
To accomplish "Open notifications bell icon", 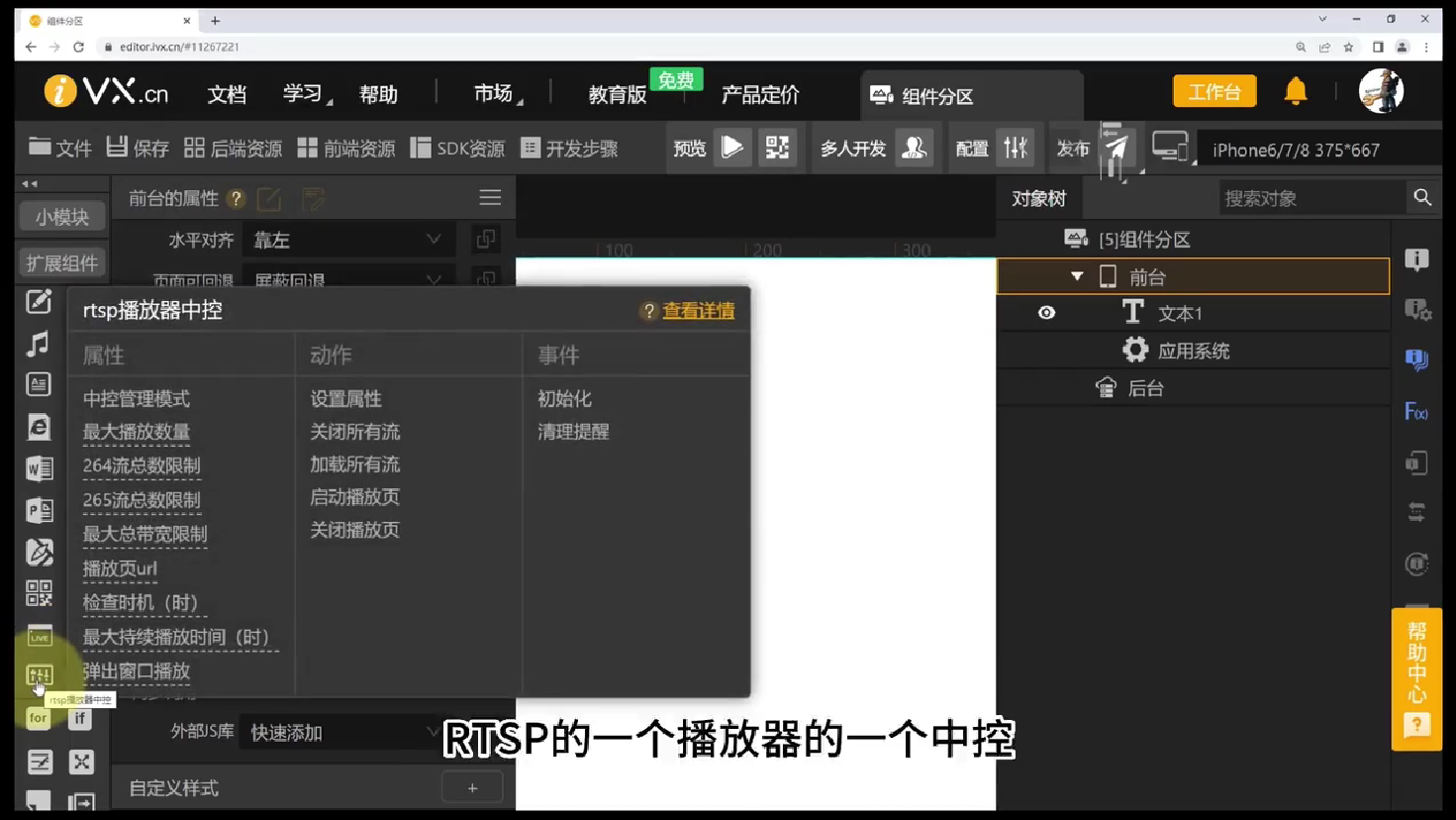I will pyautogui.click(x=1296, y=91).
